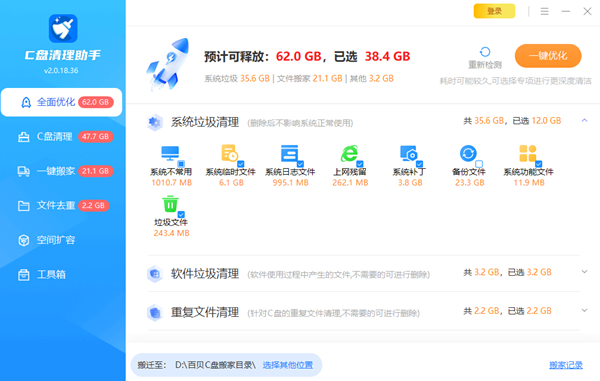This screenshot has width=600, height=381.
Task: Click the version text v2.0.18.36
Action: tap(61, 70)
